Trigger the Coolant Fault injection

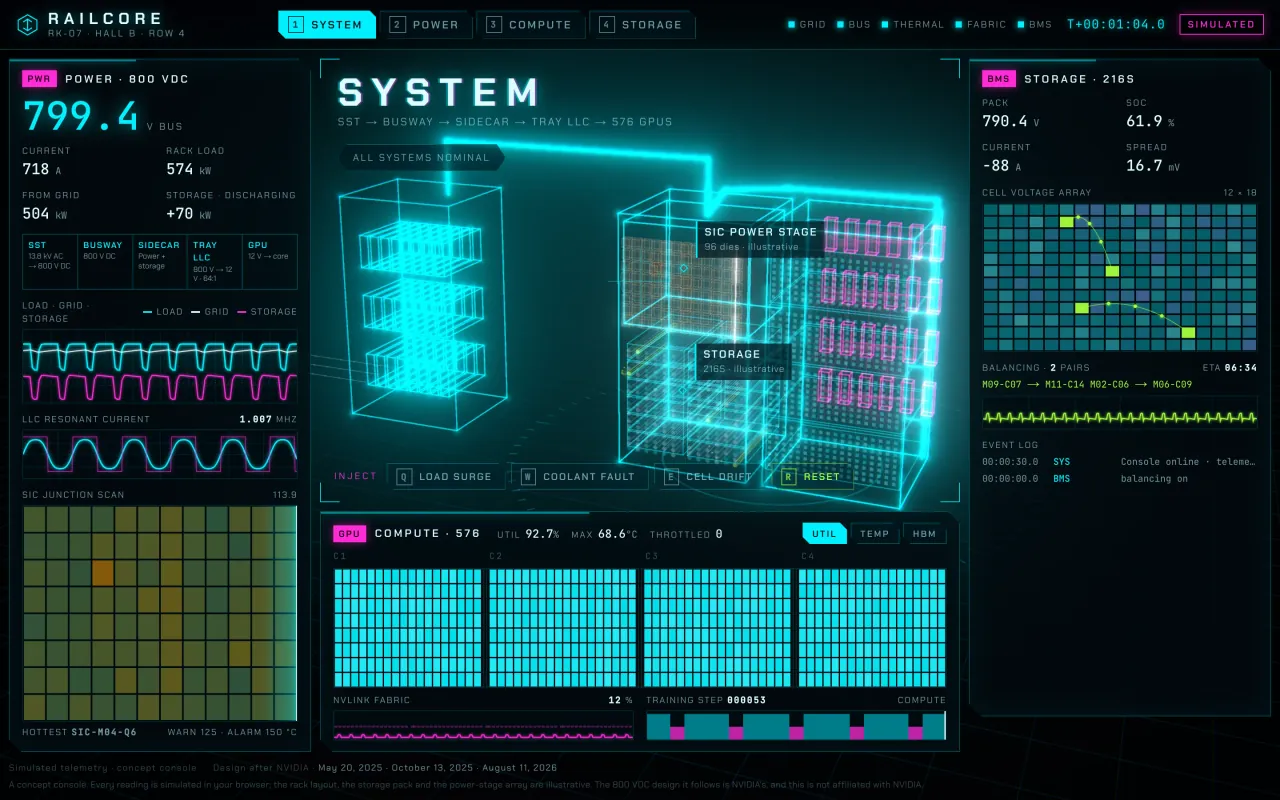580,477
